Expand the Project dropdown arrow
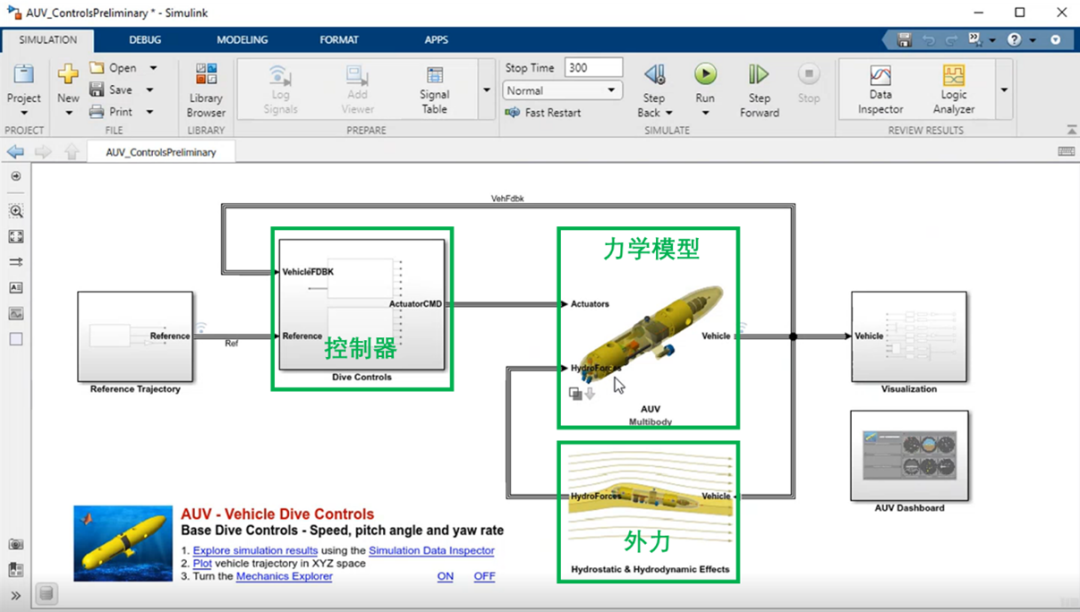Image resolution: width=1080 pixels, height=612 pixels. (23, 113)
